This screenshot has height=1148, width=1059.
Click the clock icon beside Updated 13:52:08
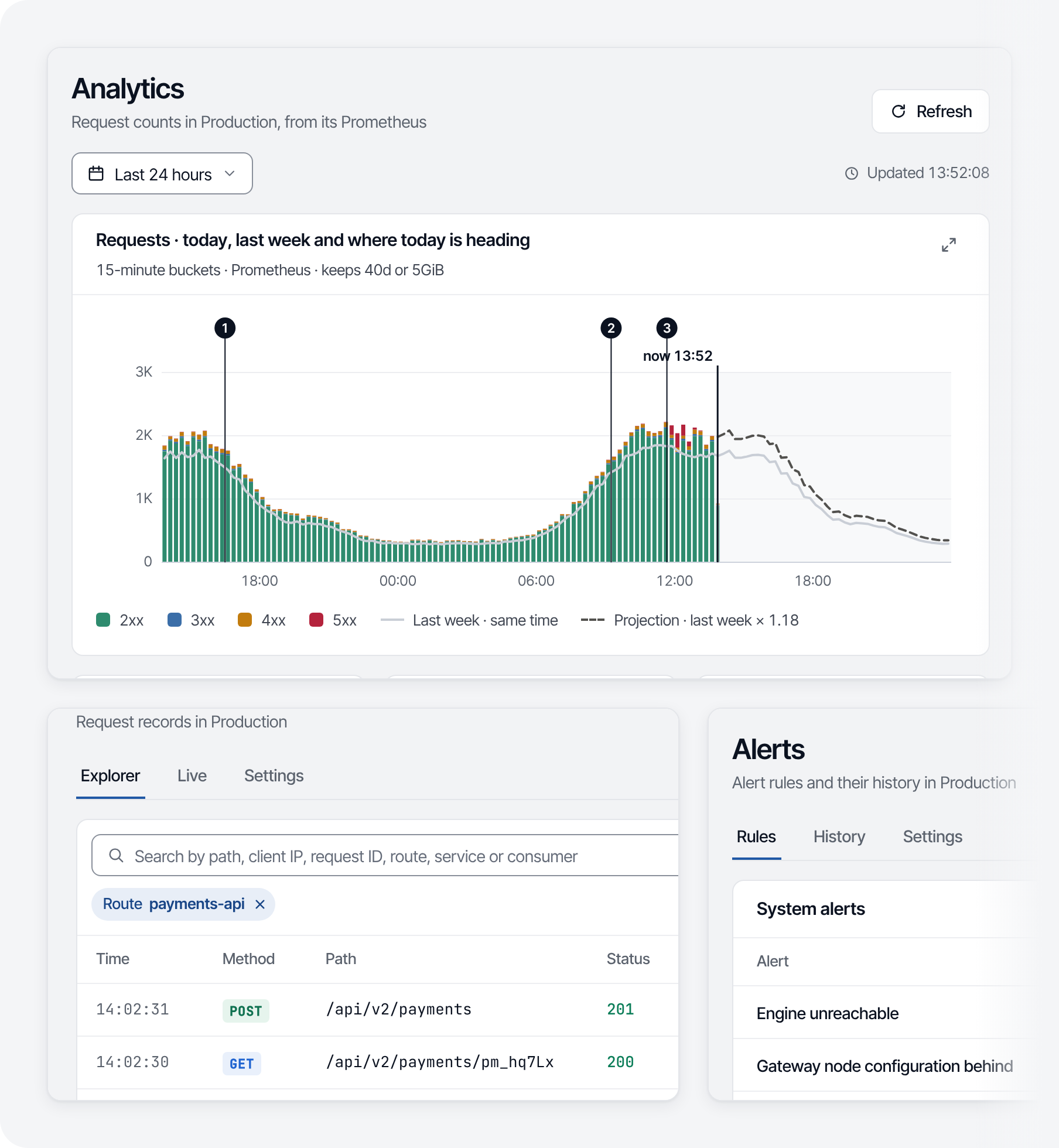click(852, 173)
